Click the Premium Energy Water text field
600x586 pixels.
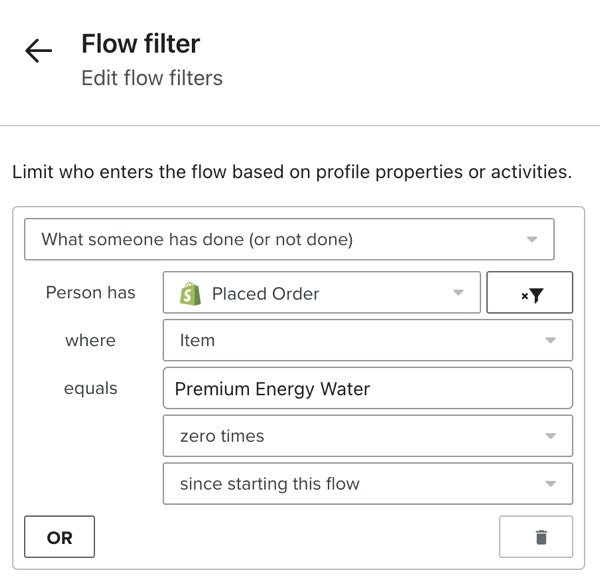coord(367,389)
